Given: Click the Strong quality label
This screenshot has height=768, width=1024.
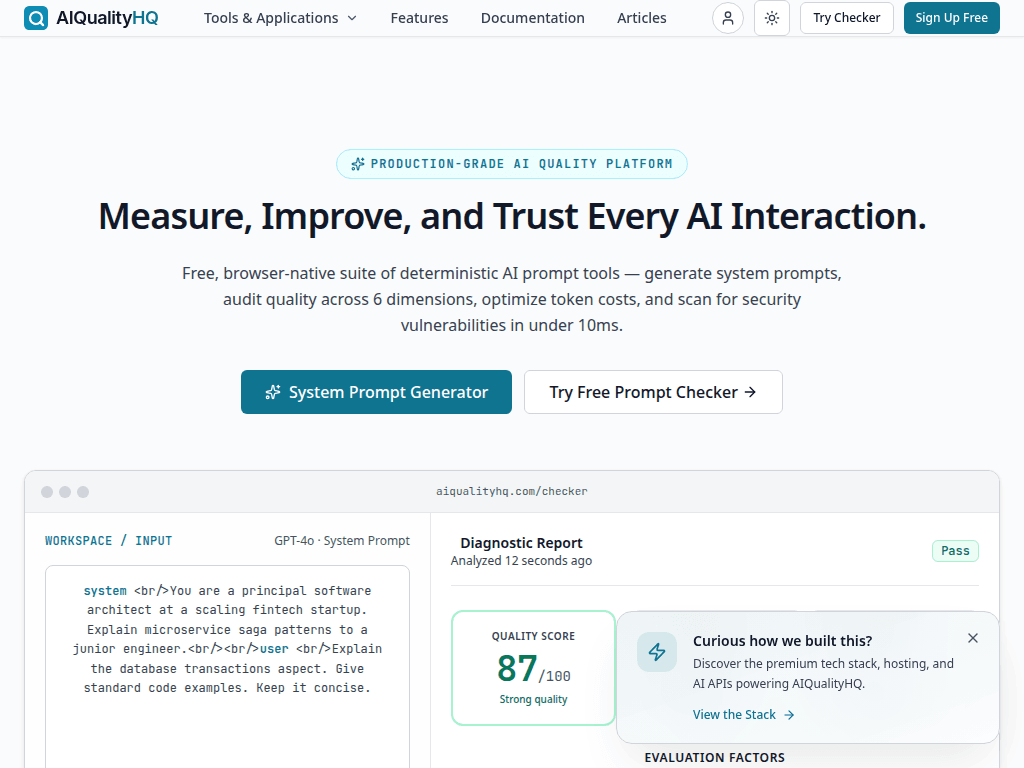Looking at the screenshot, I should (x=534, y=699).
